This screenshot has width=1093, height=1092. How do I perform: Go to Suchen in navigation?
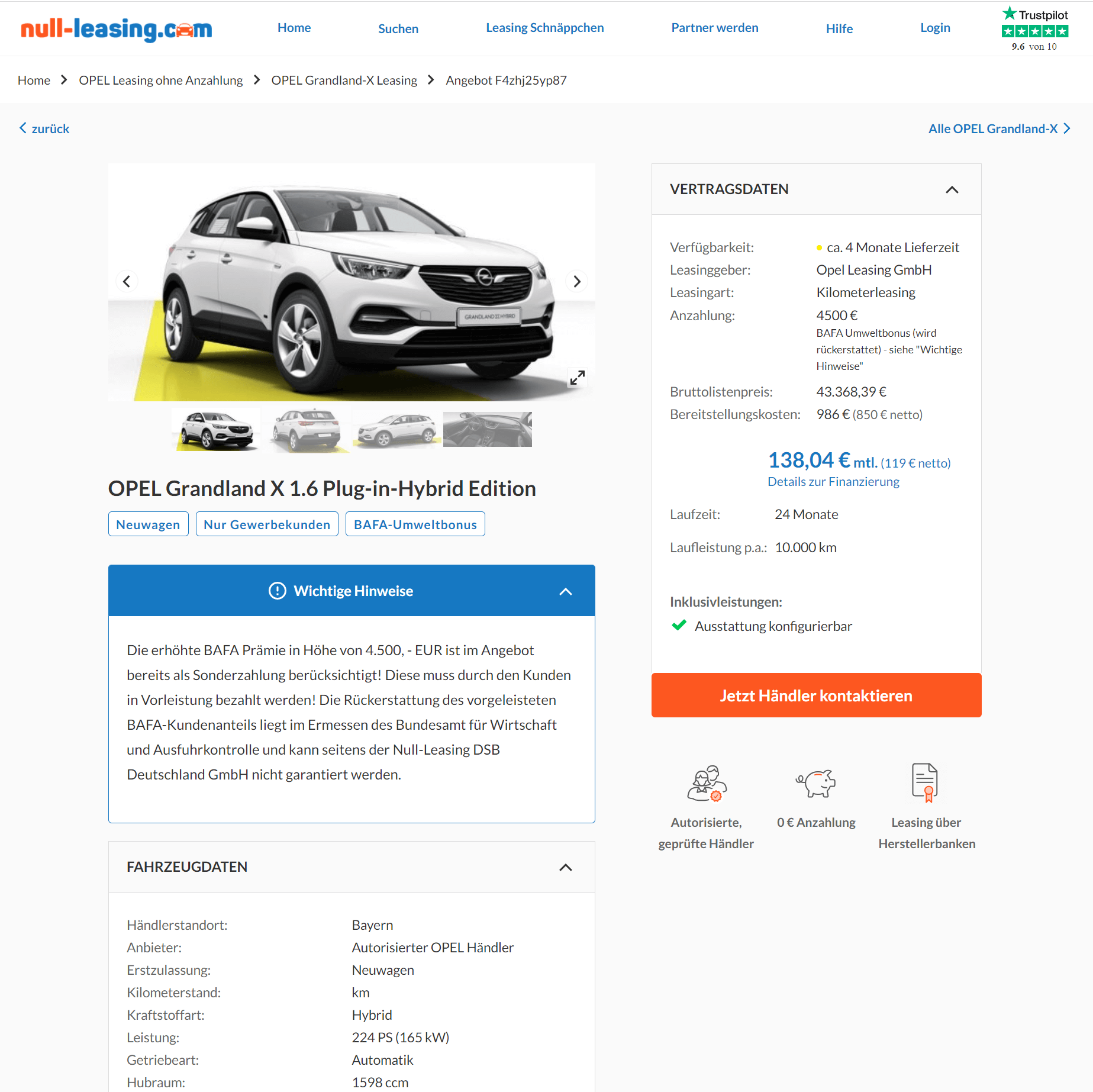tap(398, 28)
